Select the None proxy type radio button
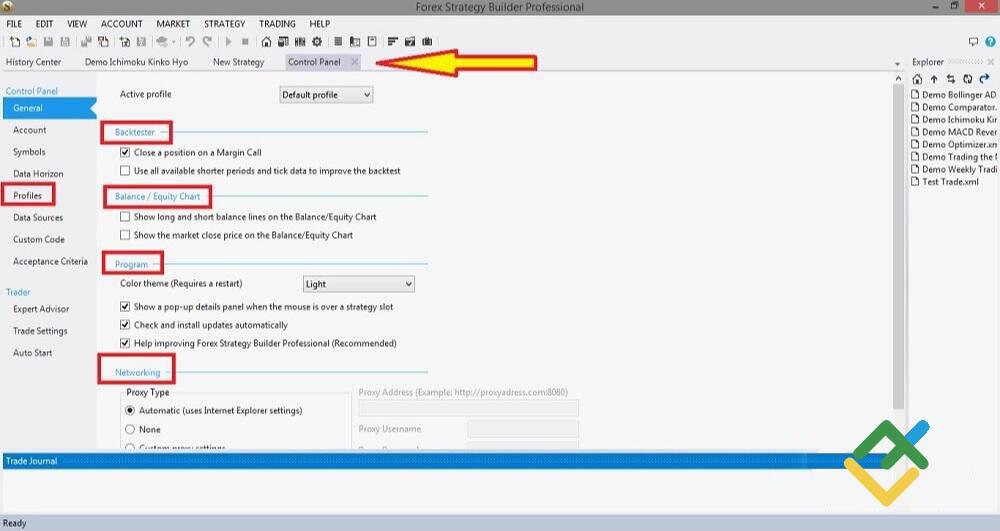Screen dimensions: 1000x531 click(130, 429)
